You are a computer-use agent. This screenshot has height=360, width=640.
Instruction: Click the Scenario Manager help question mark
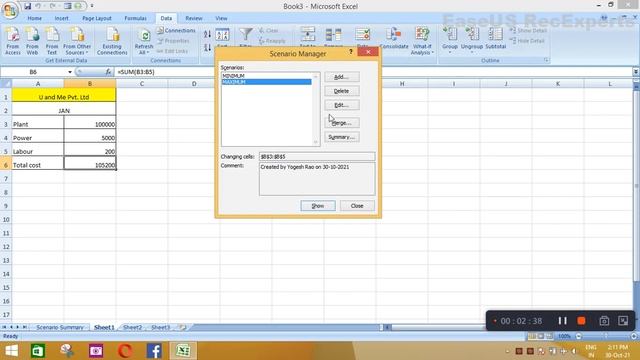(351, 52)
